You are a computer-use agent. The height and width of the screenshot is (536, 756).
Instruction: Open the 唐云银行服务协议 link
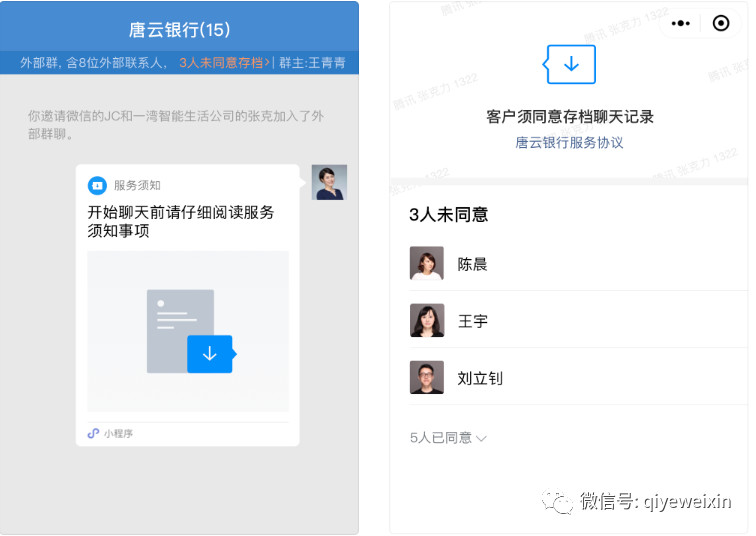tap(569, 143)
